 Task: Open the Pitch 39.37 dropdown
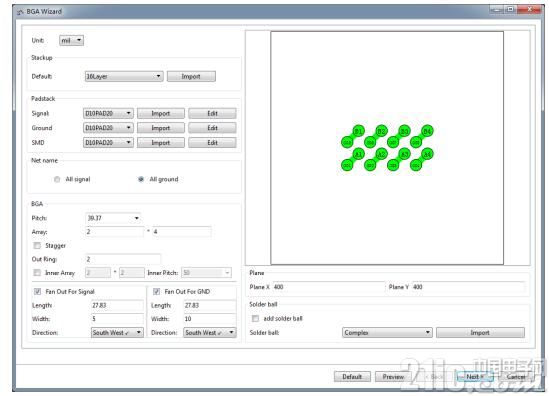coord(113,218)
